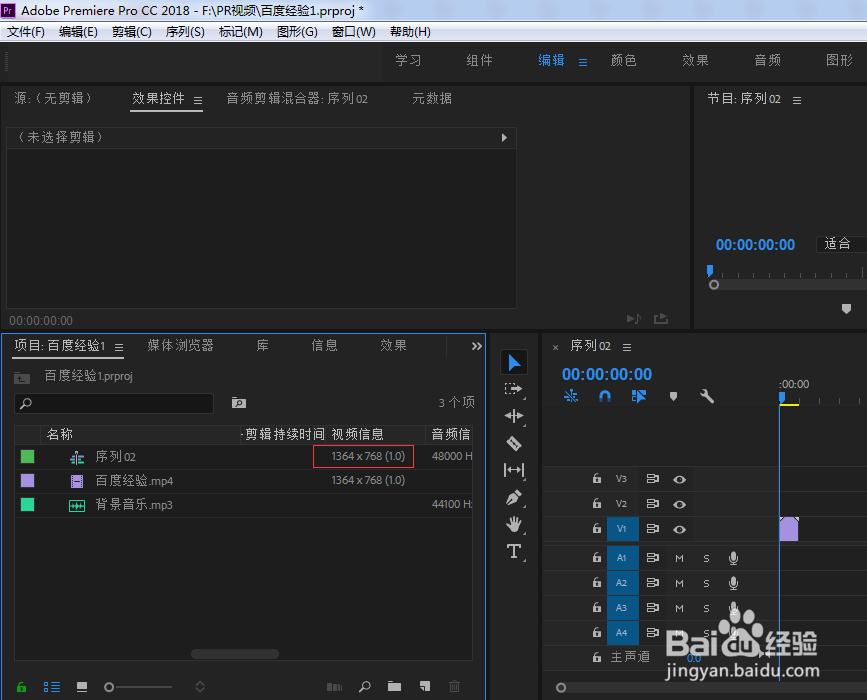This screenshot has height=700, width=867.
Task: Switch to 学习 workspace
Action: click(408, 60)
